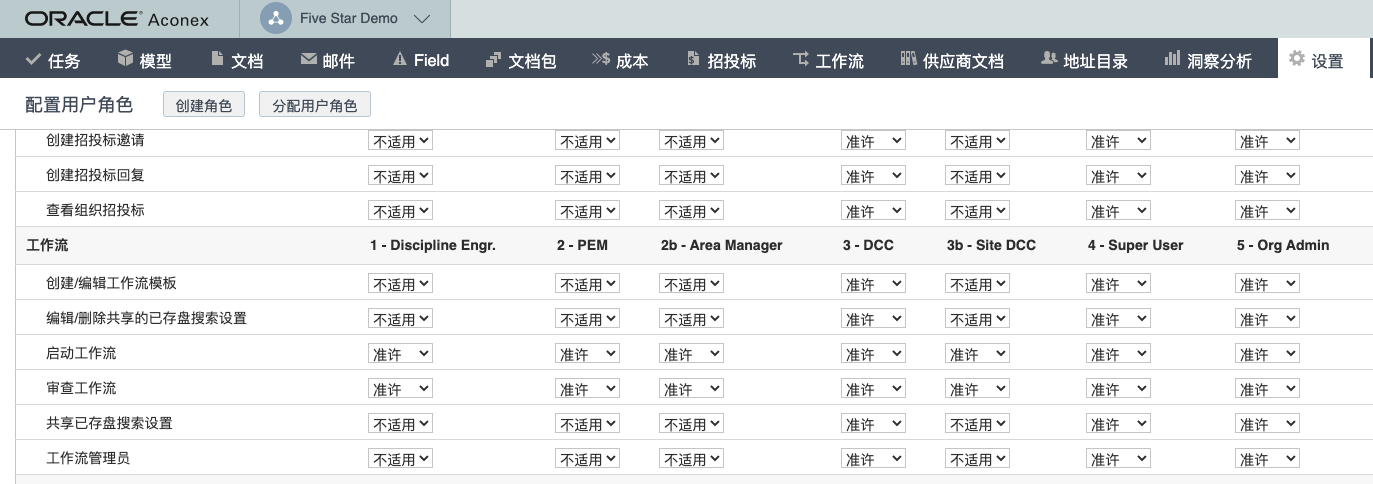Click the 1 - Discipline Engr. column header

(433, 245)
